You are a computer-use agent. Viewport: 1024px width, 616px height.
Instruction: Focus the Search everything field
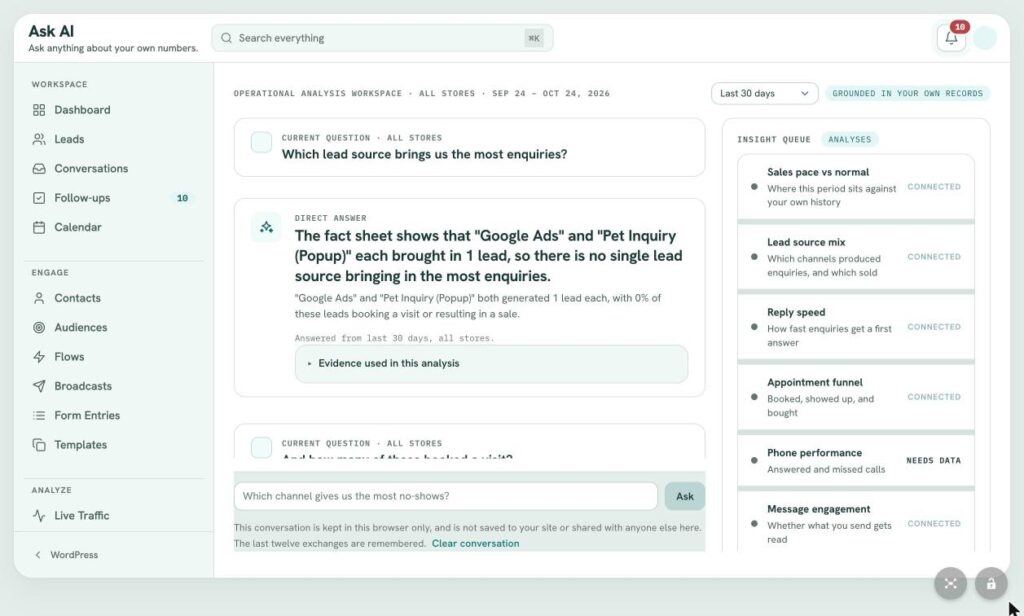(x=382, y=38)
